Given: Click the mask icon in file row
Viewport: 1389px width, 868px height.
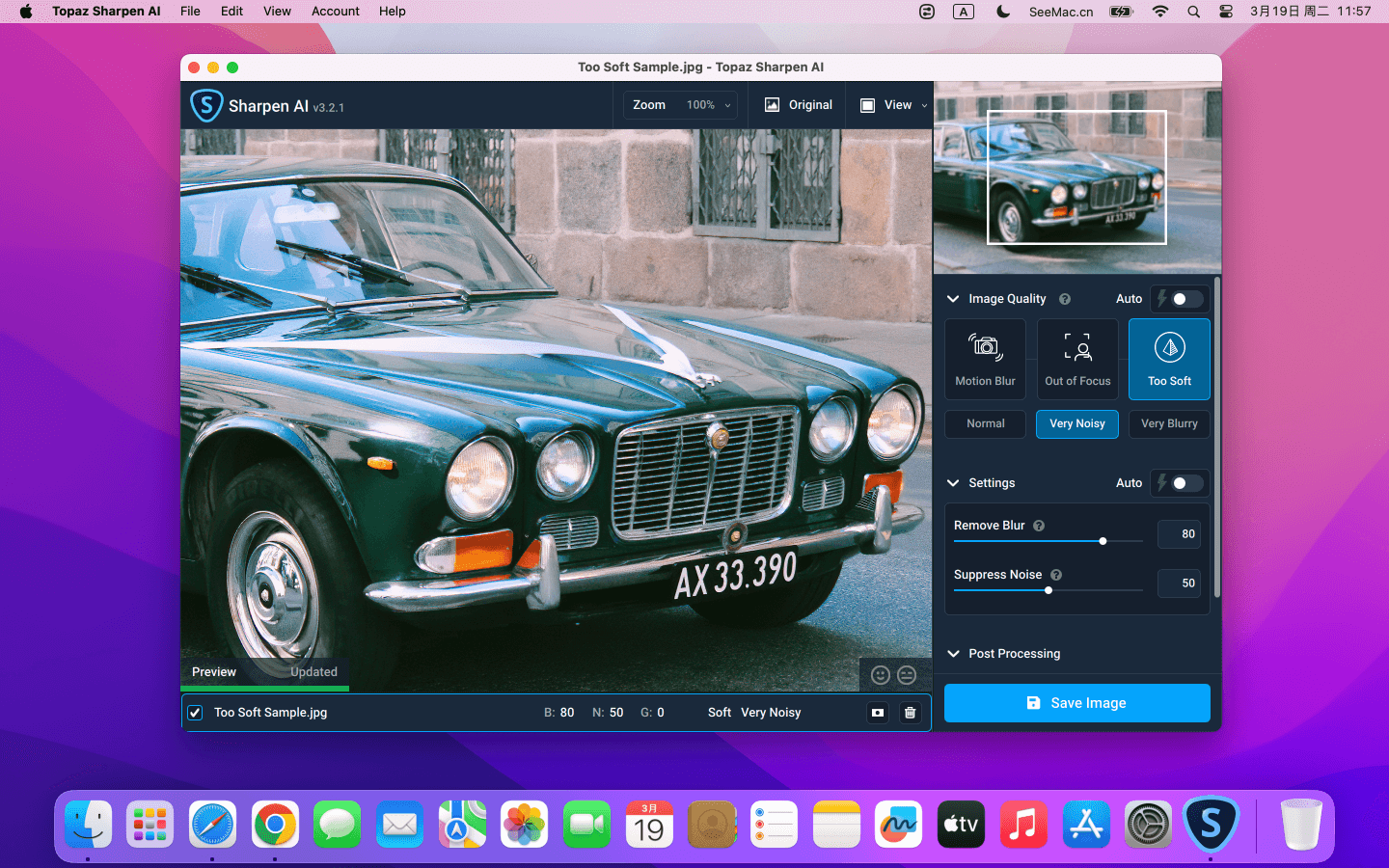Looking at the screenshot, I should [x=878, y=713].
